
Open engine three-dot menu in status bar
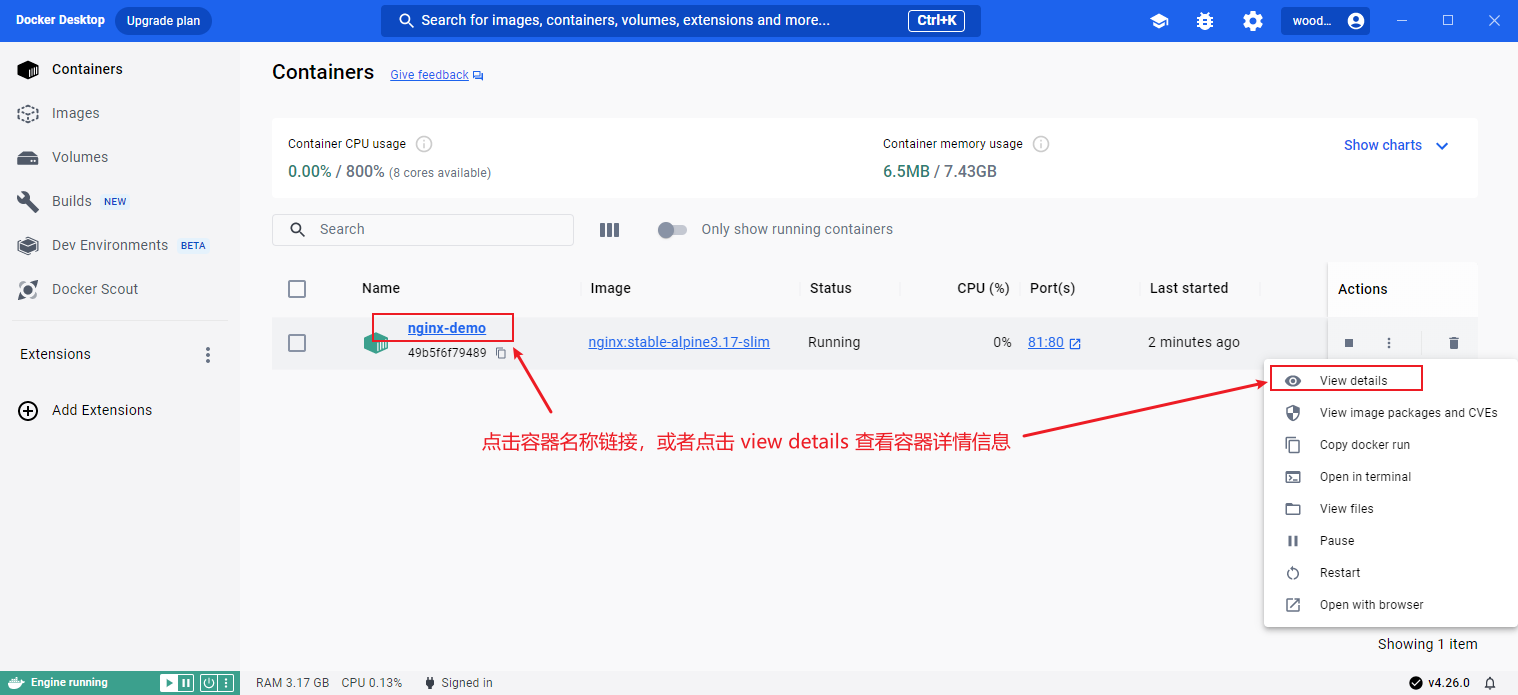pyautogui.click(x=226, y=684)
